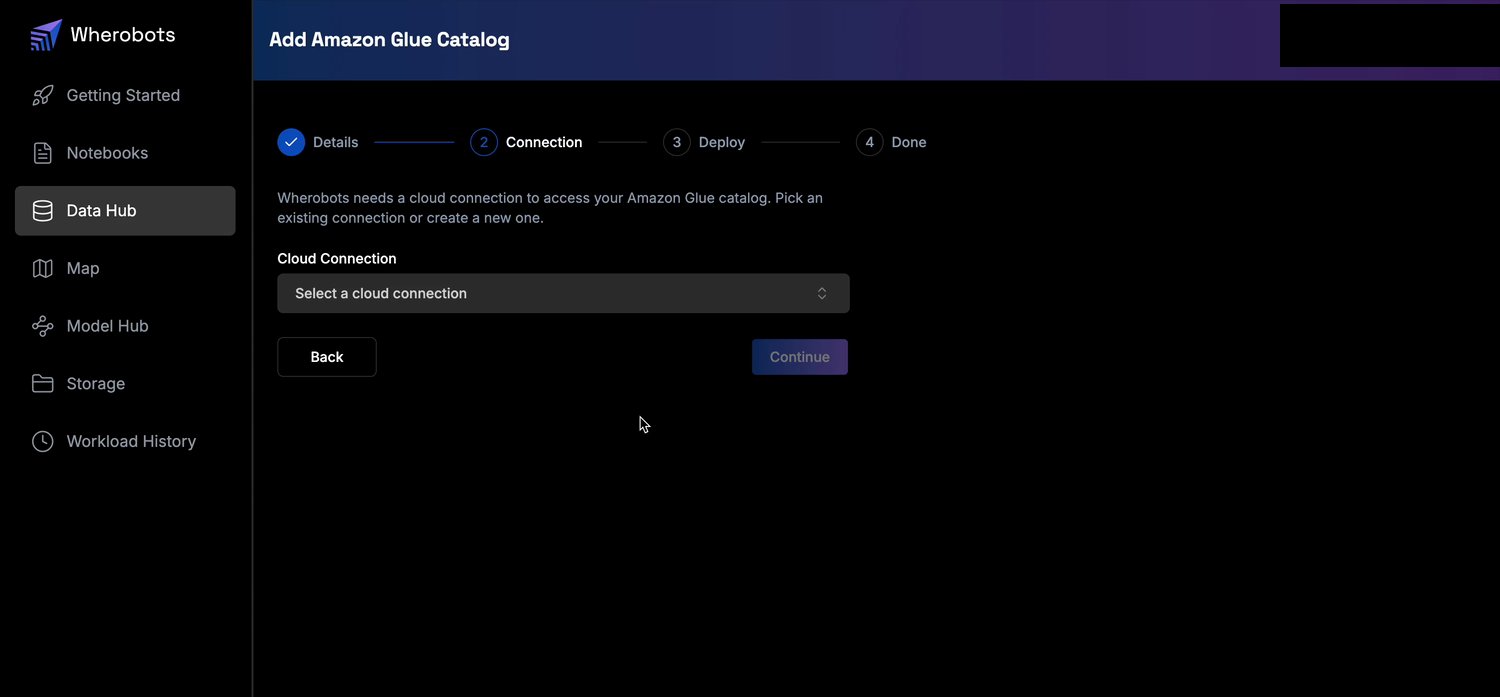Open Getting Started from sidebar
The height and width of the screenshot is (697, 1500).
pos(125,95)
